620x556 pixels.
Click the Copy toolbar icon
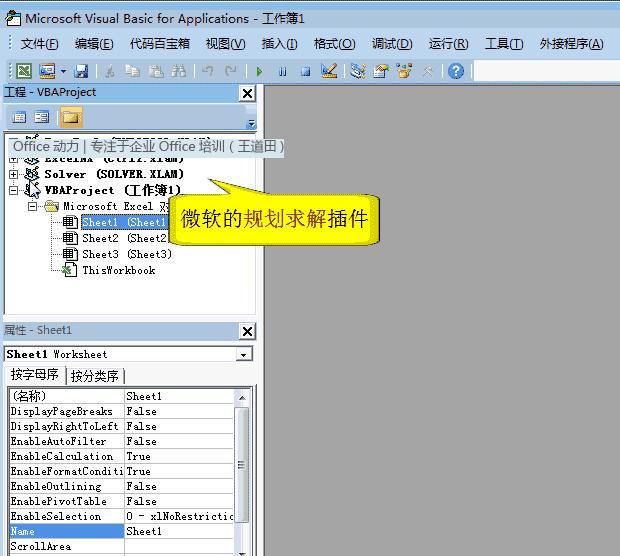(132, 72)
